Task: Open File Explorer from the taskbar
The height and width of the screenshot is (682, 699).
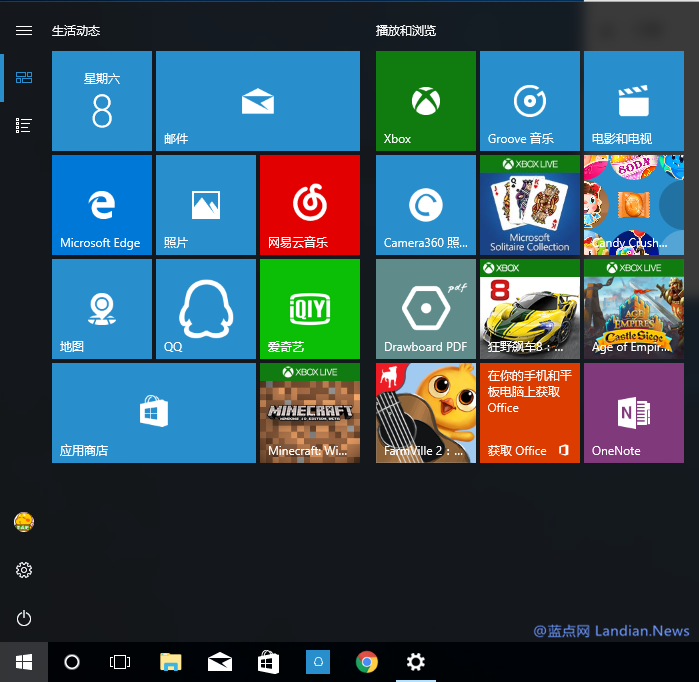Action: point(171,662)
